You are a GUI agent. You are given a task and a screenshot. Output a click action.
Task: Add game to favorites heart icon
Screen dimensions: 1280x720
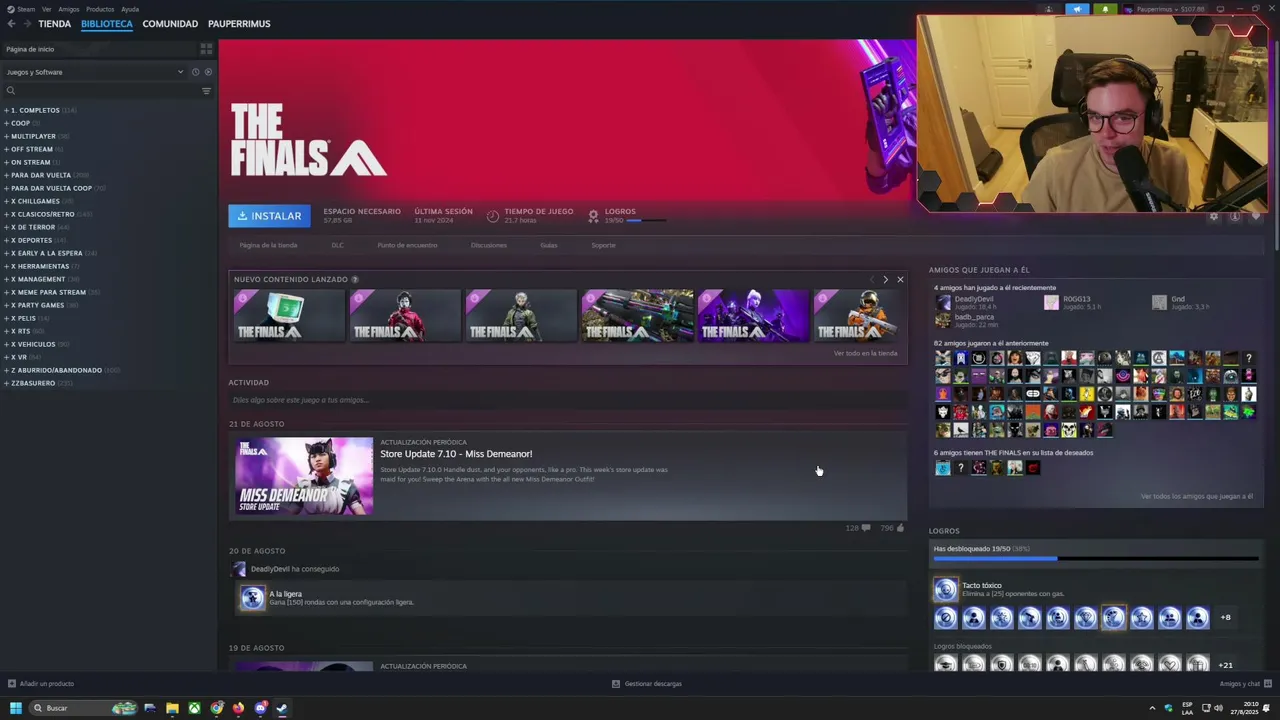pyautogui.click(x=1256, y=216)
